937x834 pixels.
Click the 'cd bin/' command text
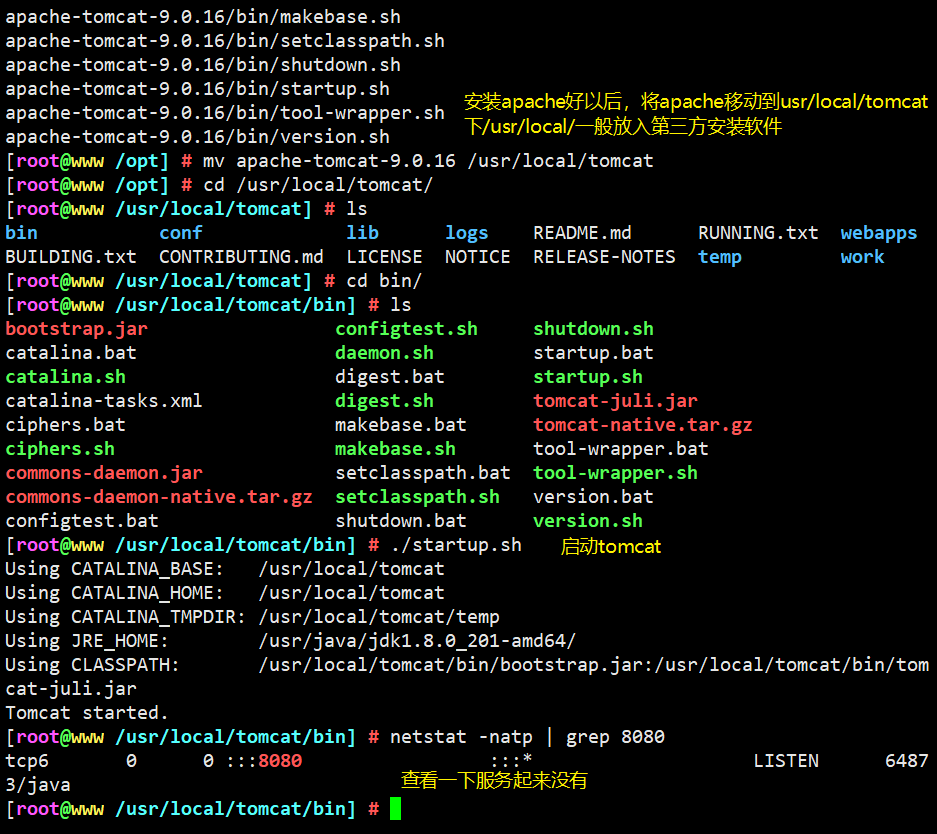point(384,281)
